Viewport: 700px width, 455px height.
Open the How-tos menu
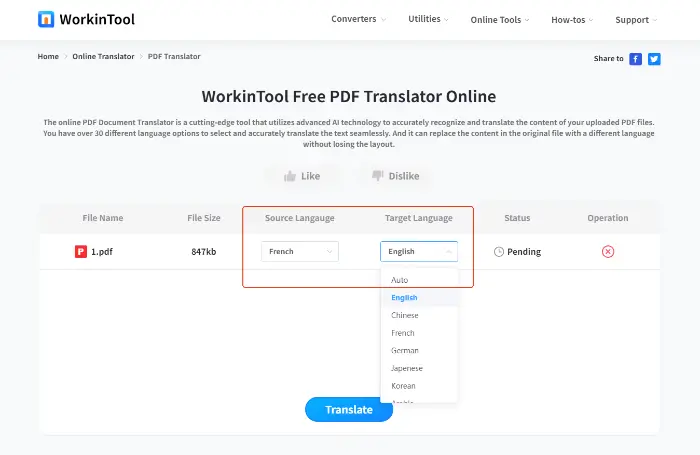coord(572,20)
